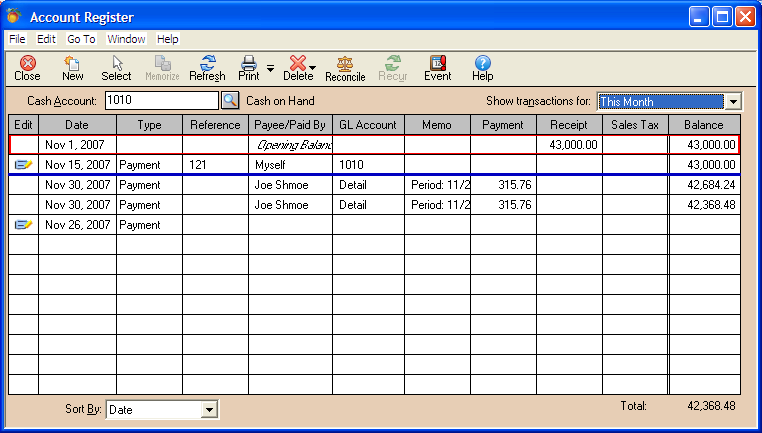Create a New transaction via toolbar
The height and width of the screenshot is (433, 762).
tap(72, 68)
